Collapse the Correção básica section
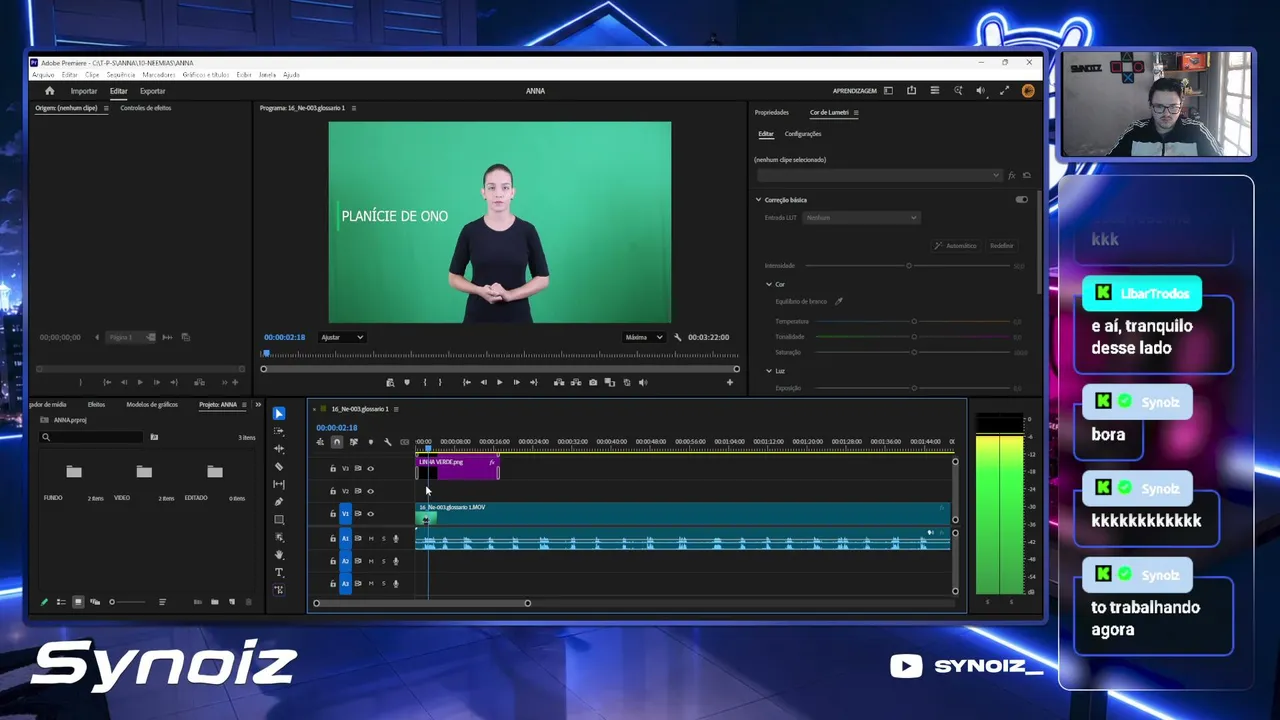This screenshot has height=720, width=1280. coord(758,200)
